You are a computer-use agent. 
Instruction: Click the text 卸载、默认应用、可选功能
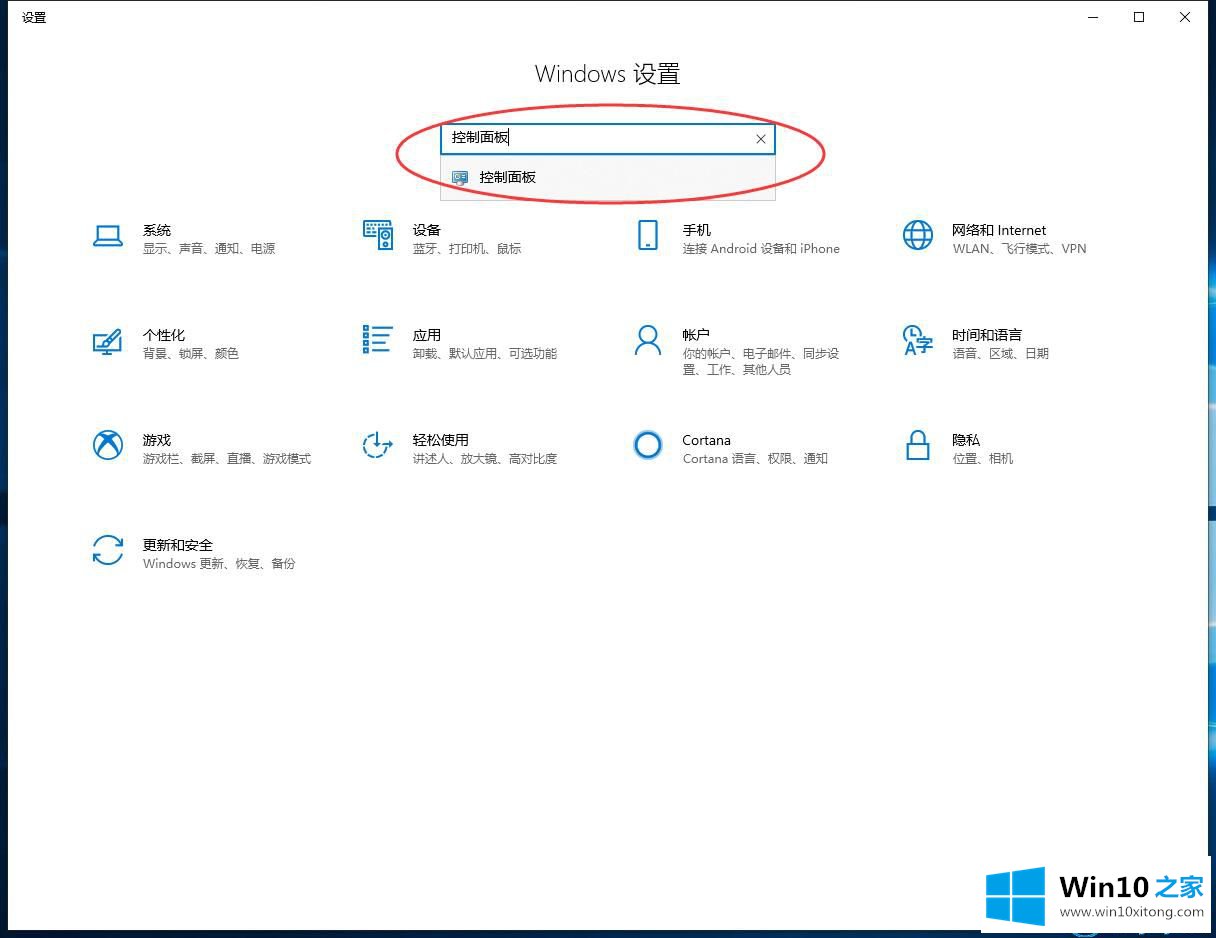tap(485, 354)
